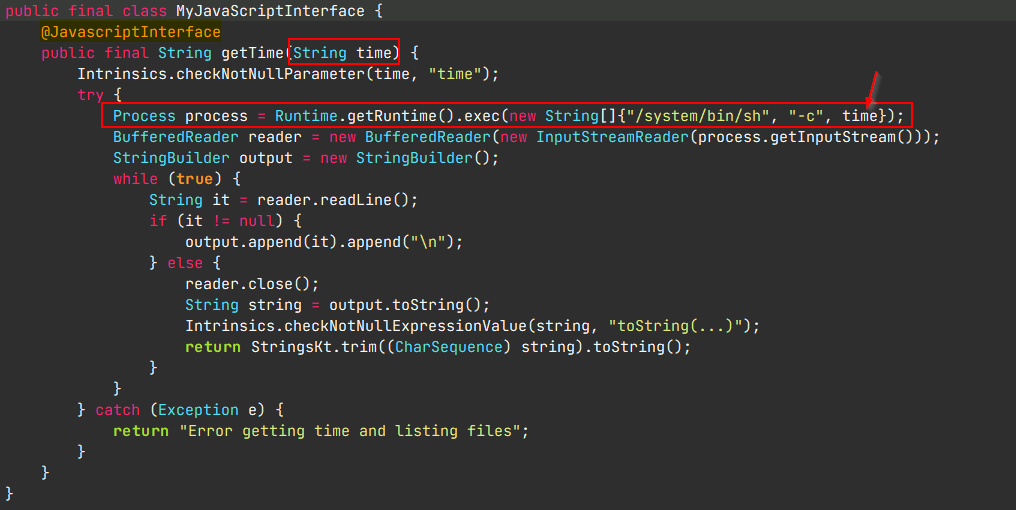The height and width of the screenshot is (510, 1016).
Task: Click the while keyword
Action: (135, 179)
